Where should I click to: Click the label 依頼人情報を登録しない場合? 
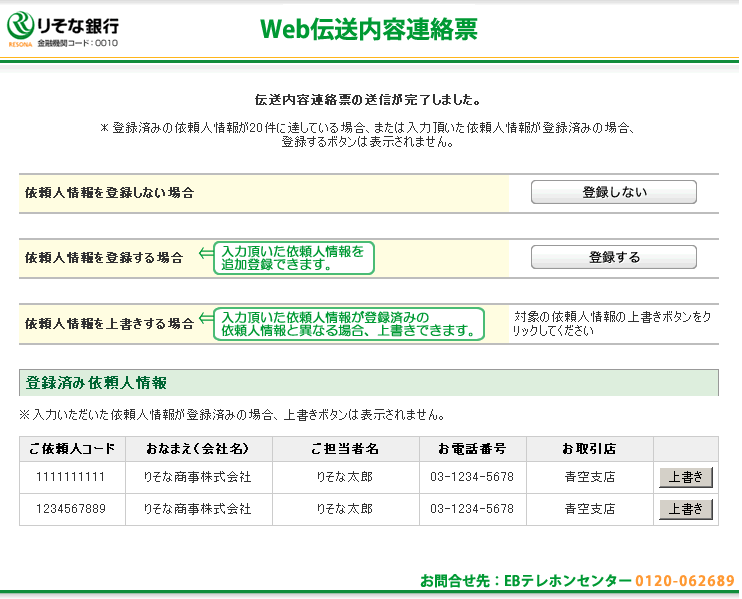pyautogui.click(x=109, y=193)
